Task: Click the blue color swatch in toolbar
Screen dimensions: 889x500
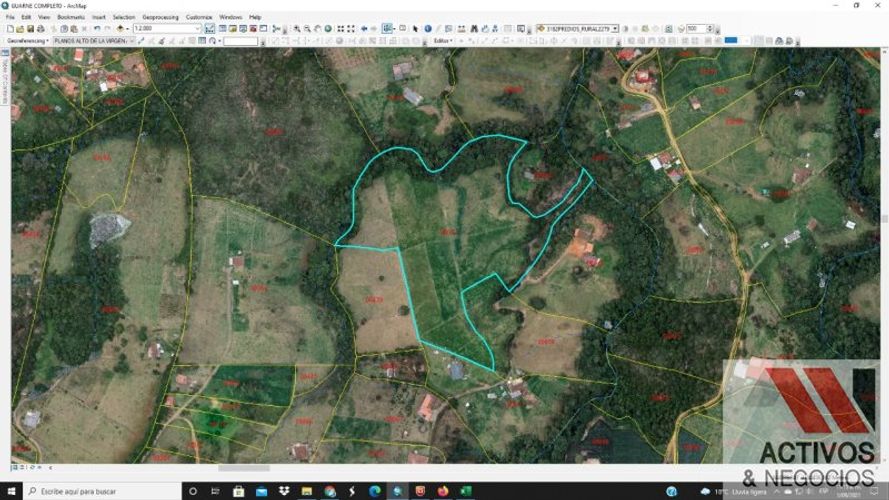Action: tap(731, 40)
